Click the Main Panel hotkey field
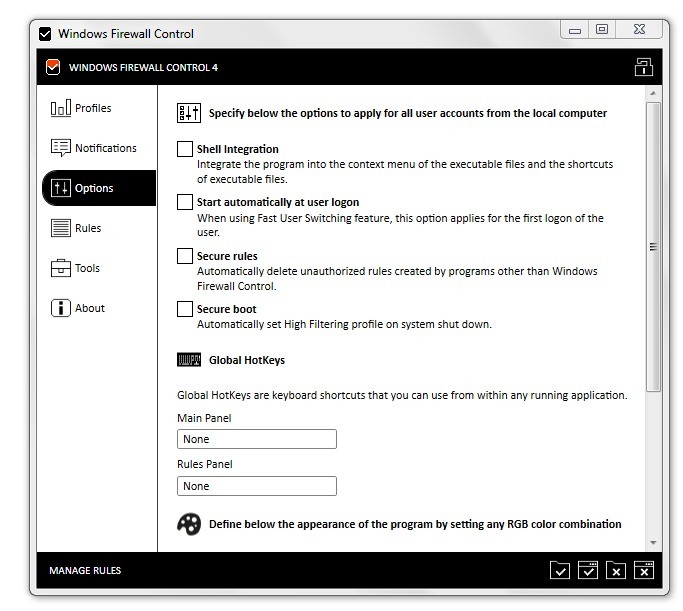 (257, 439)
